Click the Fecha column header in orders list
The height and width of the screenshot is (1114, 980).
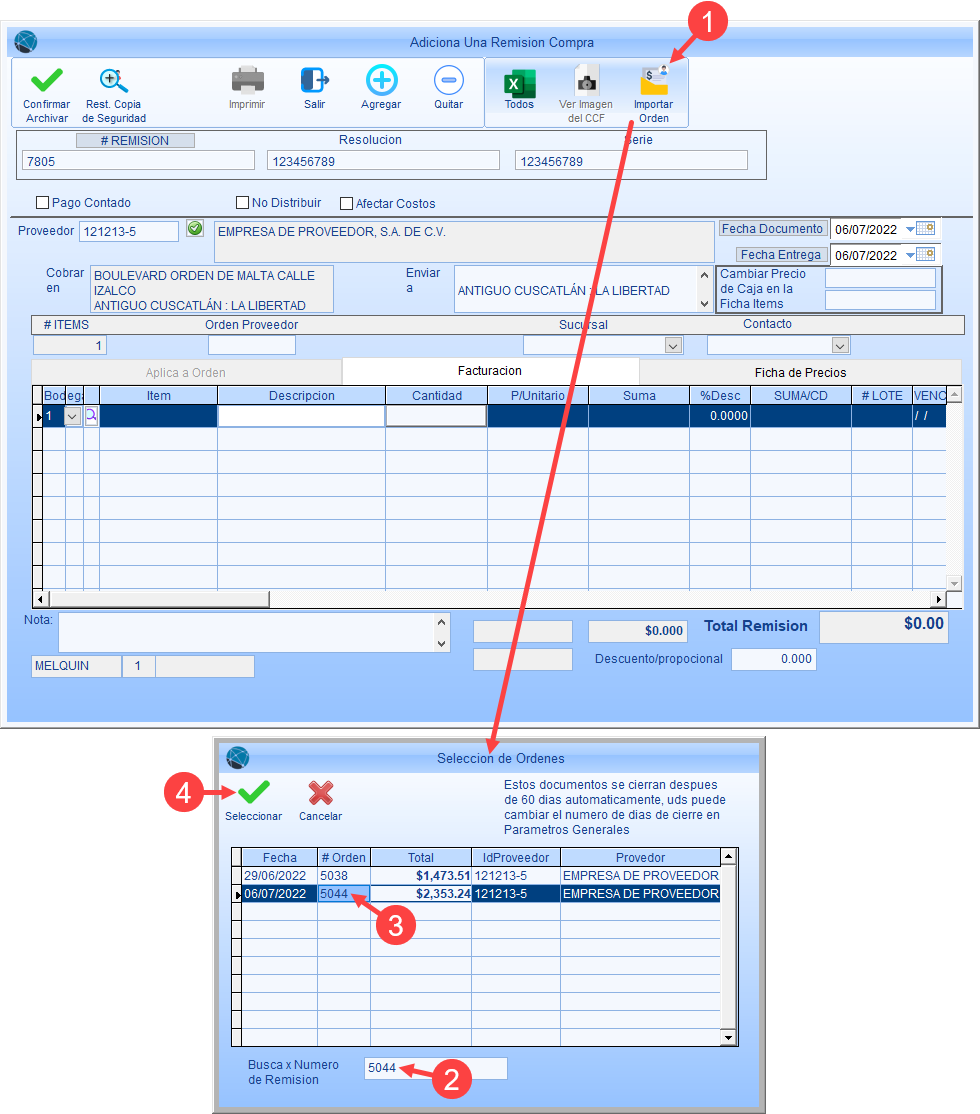click(279, 858)
